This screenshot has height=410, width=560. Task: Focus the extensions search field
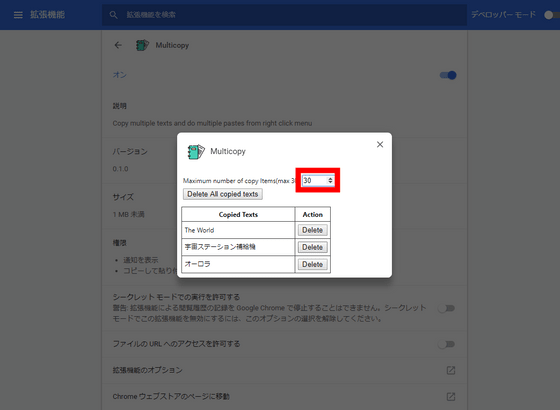[x=284, y=15]
